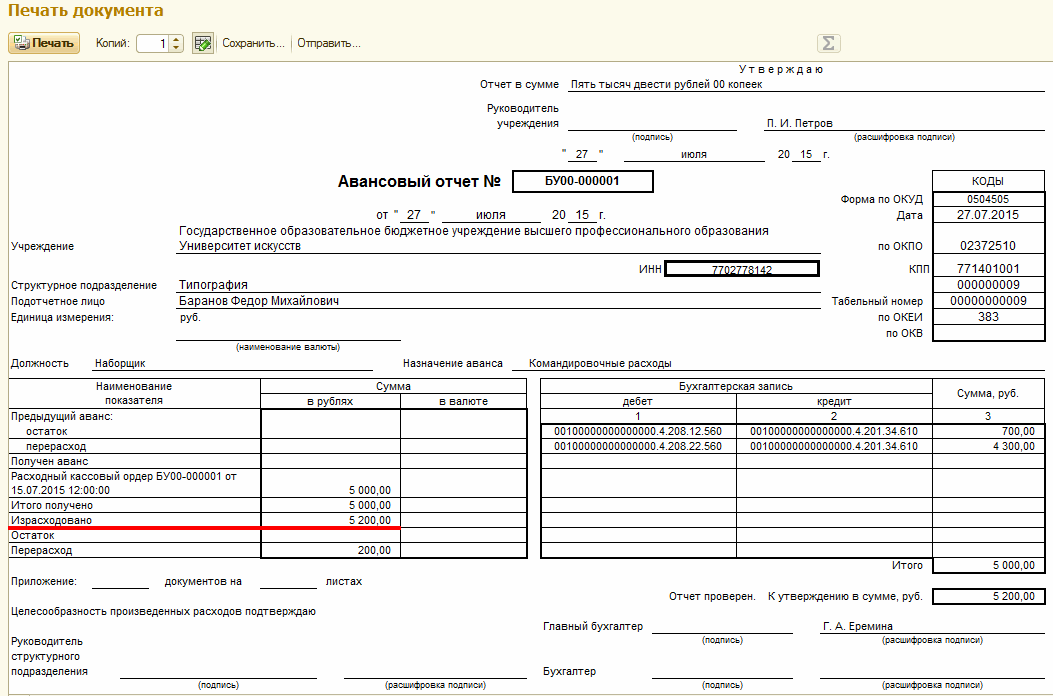Select the text Пять тысяч двести рублей 00 копеек

[666, 85]
